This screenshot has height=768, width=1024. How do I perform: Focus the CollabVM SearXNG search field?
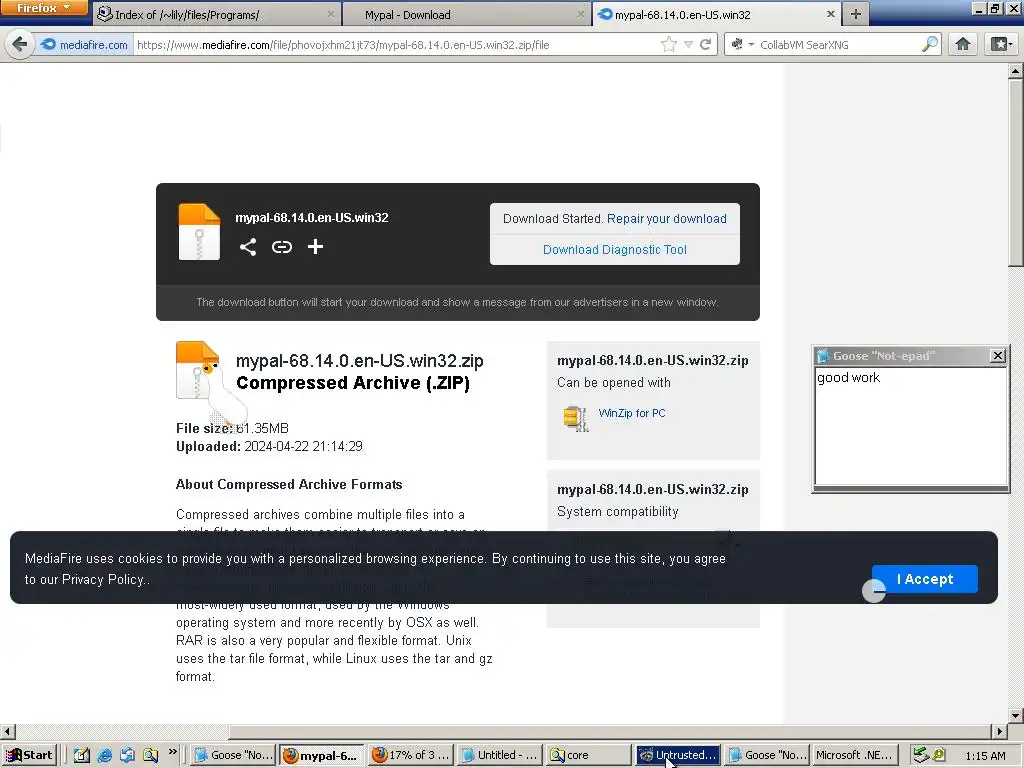pyautogui.click(x=837, y=44)
